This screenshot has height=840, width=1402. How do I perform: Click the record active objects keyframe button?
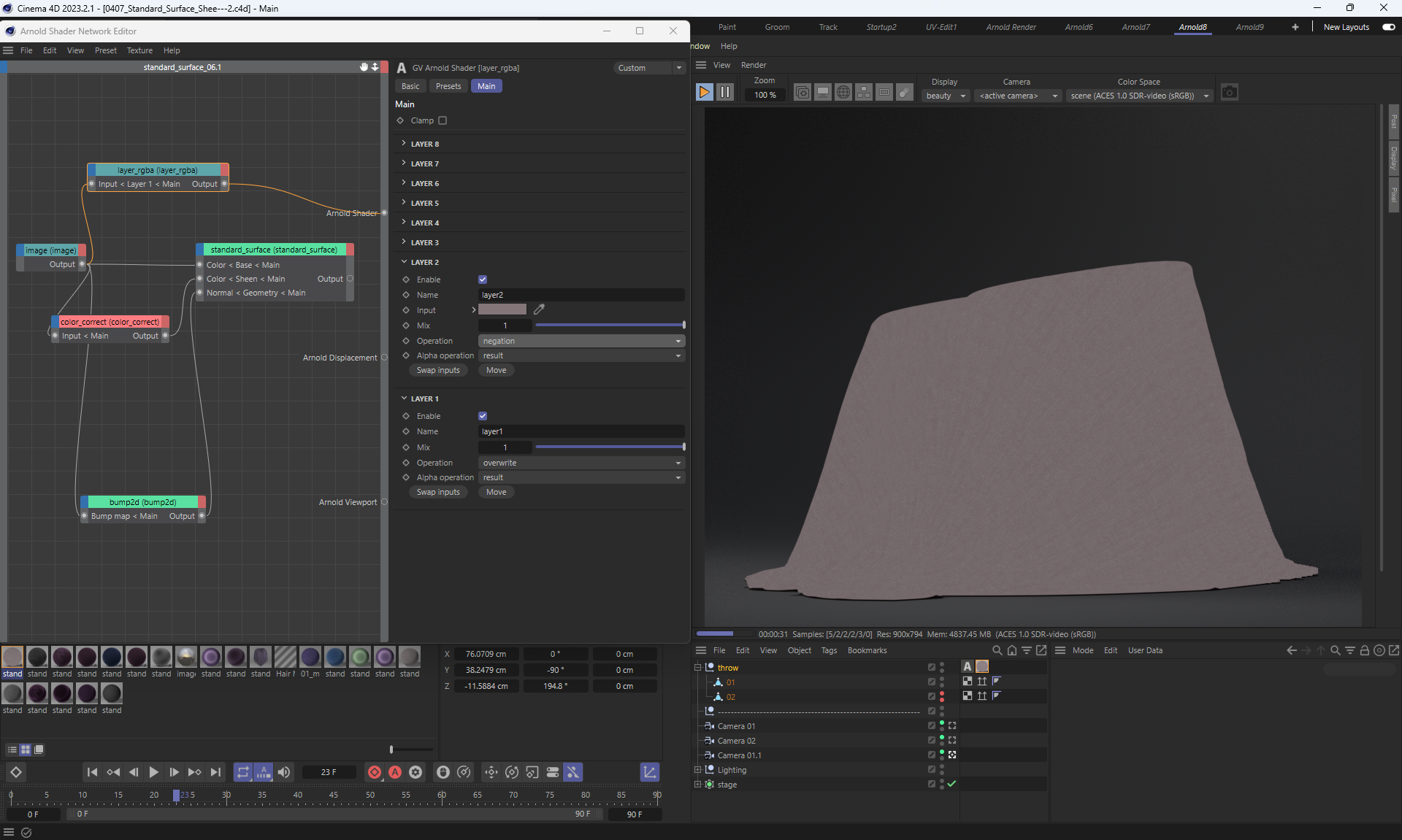click(x=375, y=772)
